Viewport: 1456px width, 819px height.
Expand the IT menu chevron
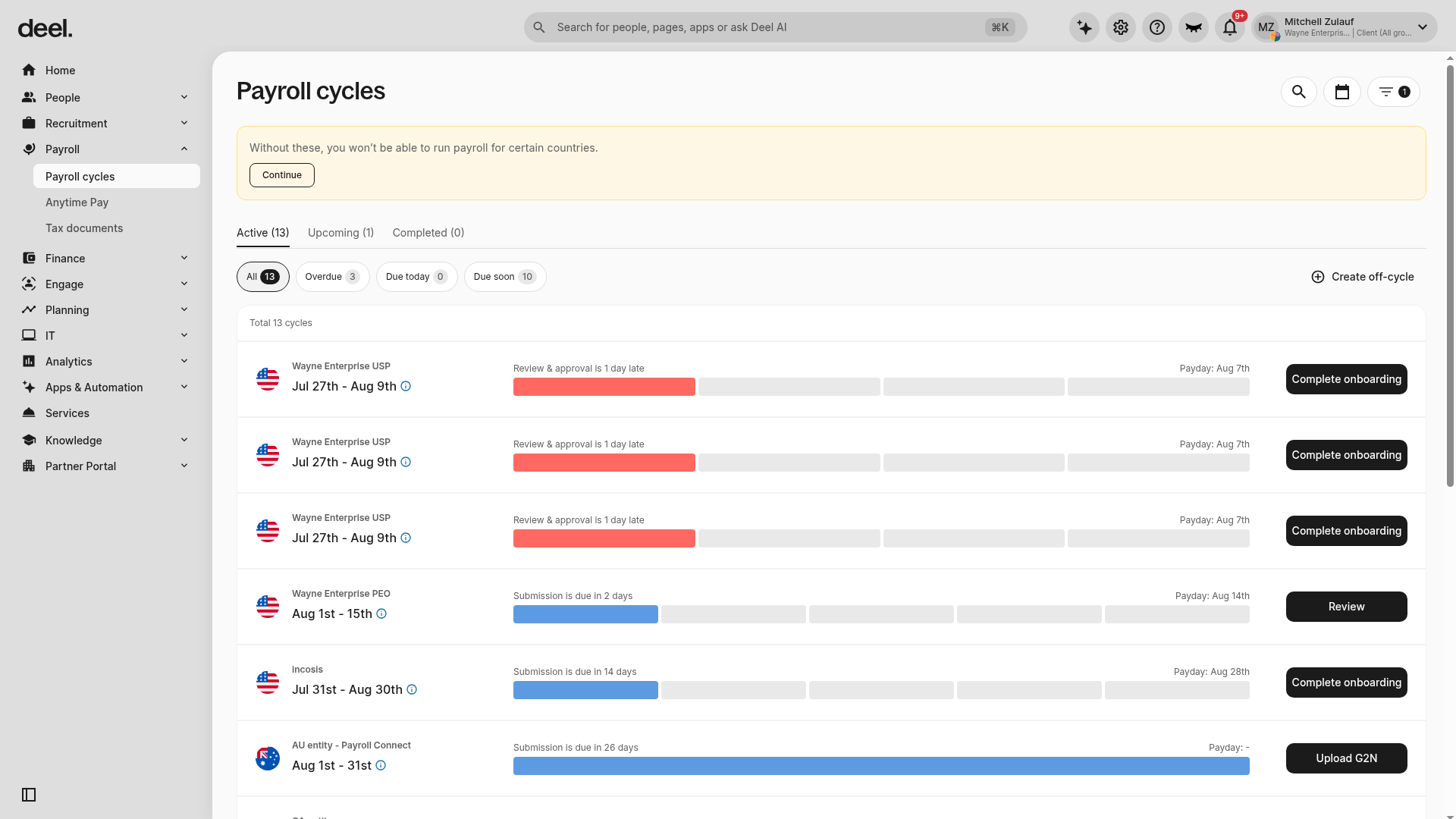point(184,335)
